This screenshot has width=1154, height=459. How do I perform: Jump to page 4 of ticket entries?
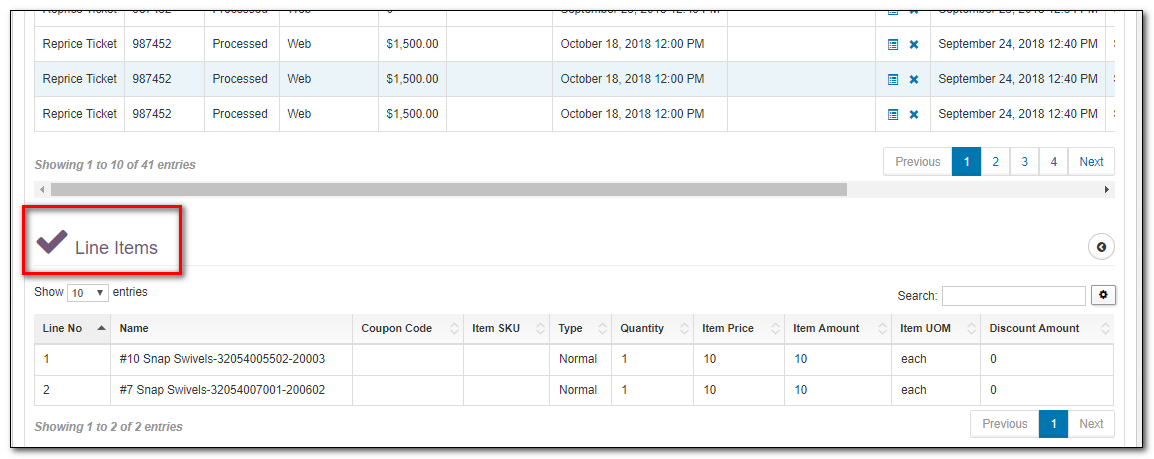pyautogui.click(x=1053, y=161)
